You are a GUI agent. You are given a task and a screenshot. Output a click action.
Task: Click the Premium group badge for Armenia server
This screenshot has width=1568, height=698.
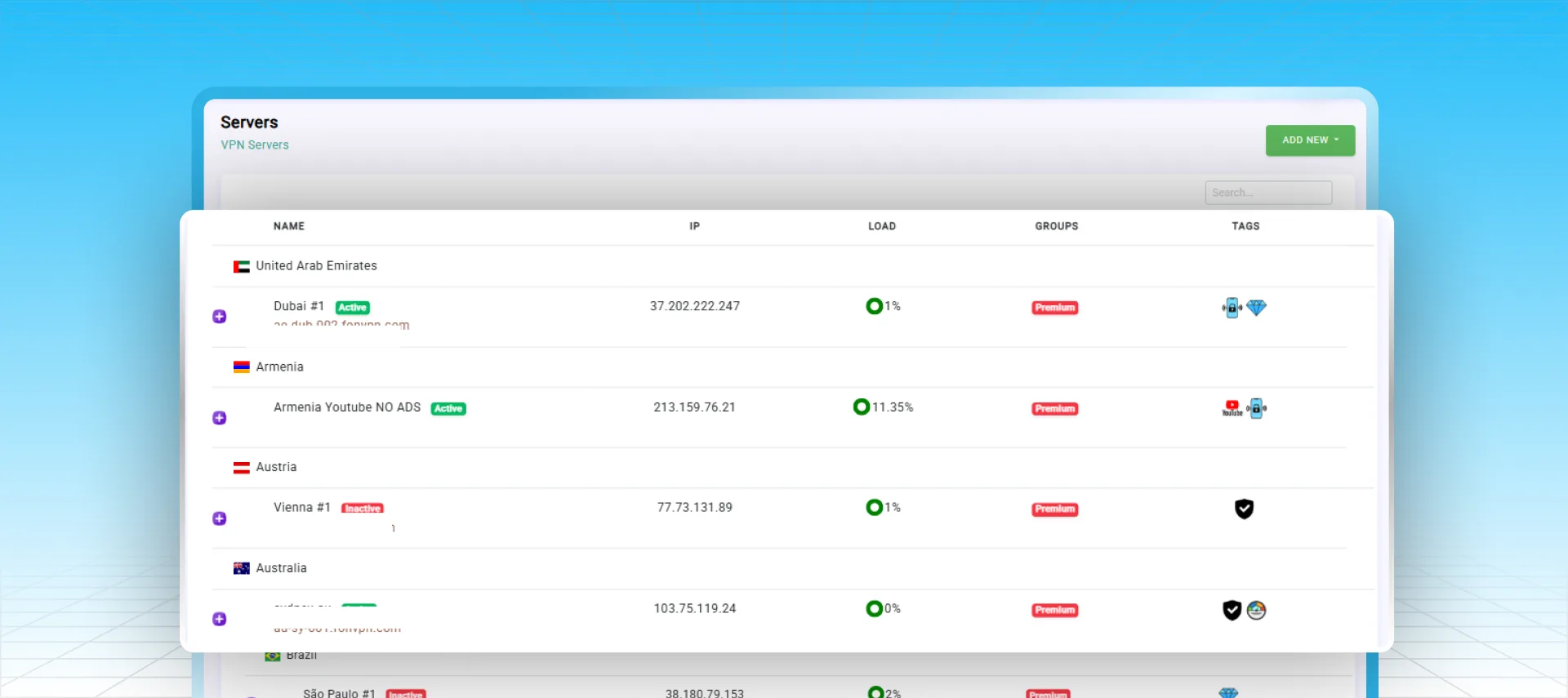pos(1055,409)
